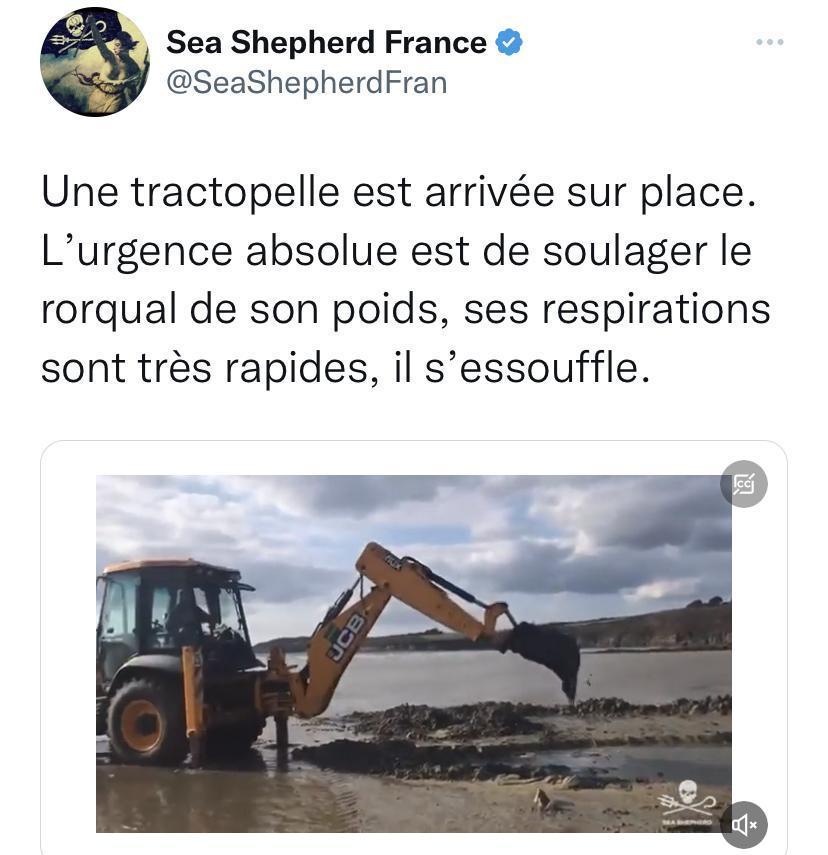Open Sea Shepherd France profile avatar
828x855 pixels.
click(95, 62)
